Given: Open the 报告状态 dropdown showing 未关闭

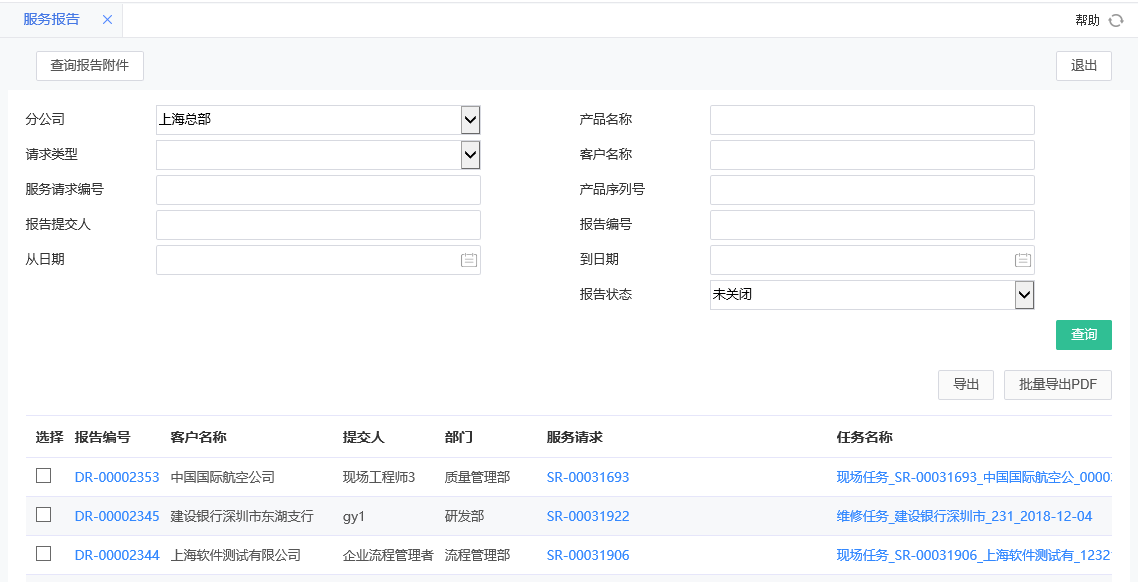Looking at the screenshot, I should [x=1023, y=294].
